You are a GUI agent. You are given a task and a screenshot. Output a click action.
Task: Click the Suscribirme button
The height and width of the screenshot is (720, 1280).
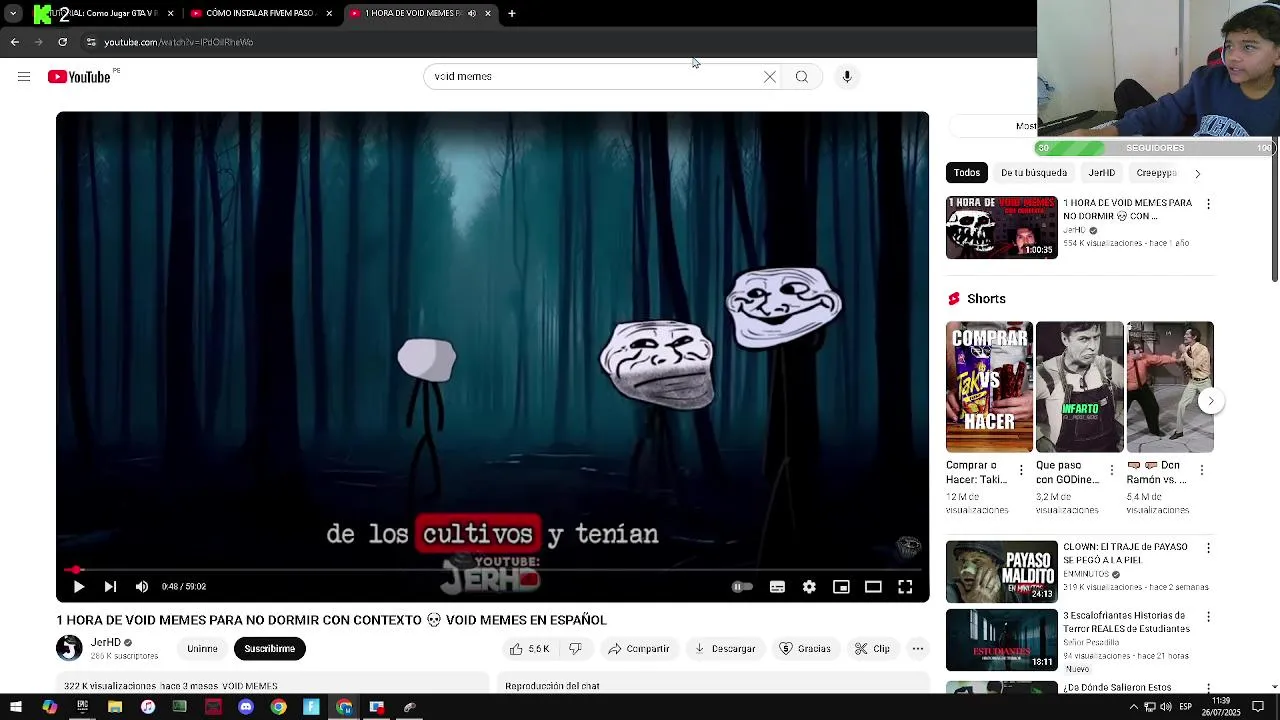pos(270,649)
